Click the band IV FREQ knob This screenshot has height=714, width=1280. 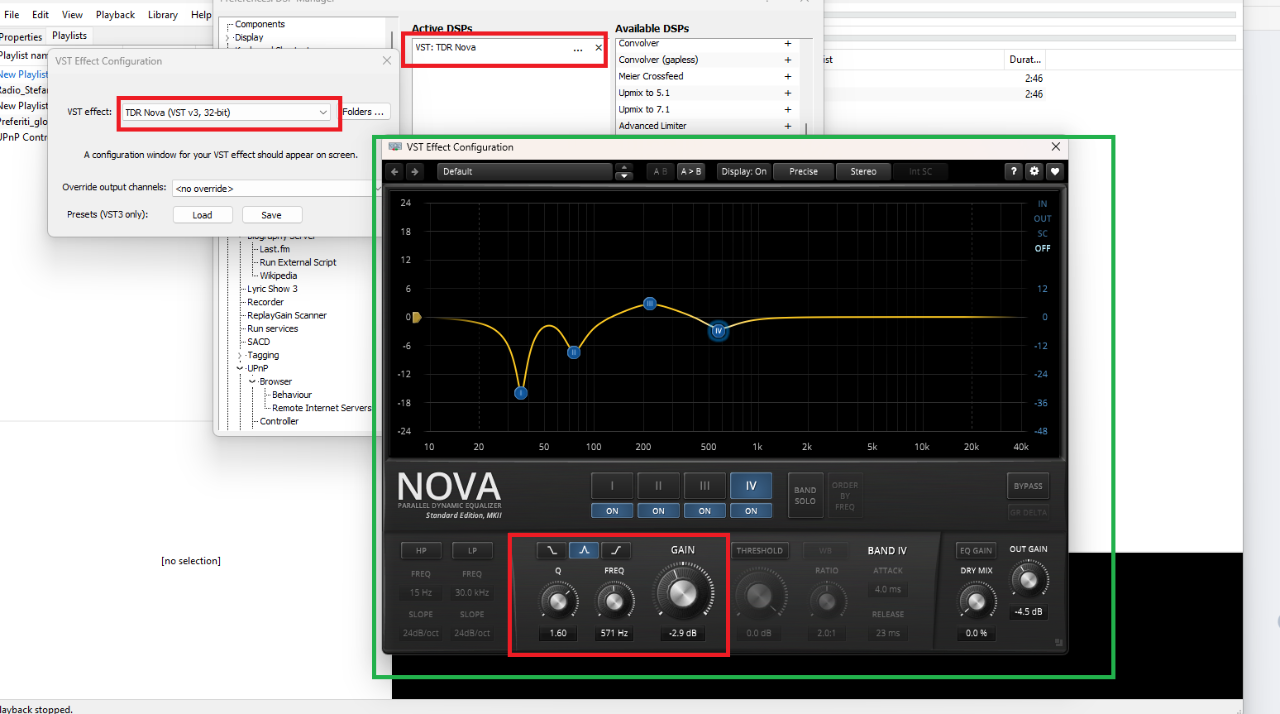tap(614, 601)
